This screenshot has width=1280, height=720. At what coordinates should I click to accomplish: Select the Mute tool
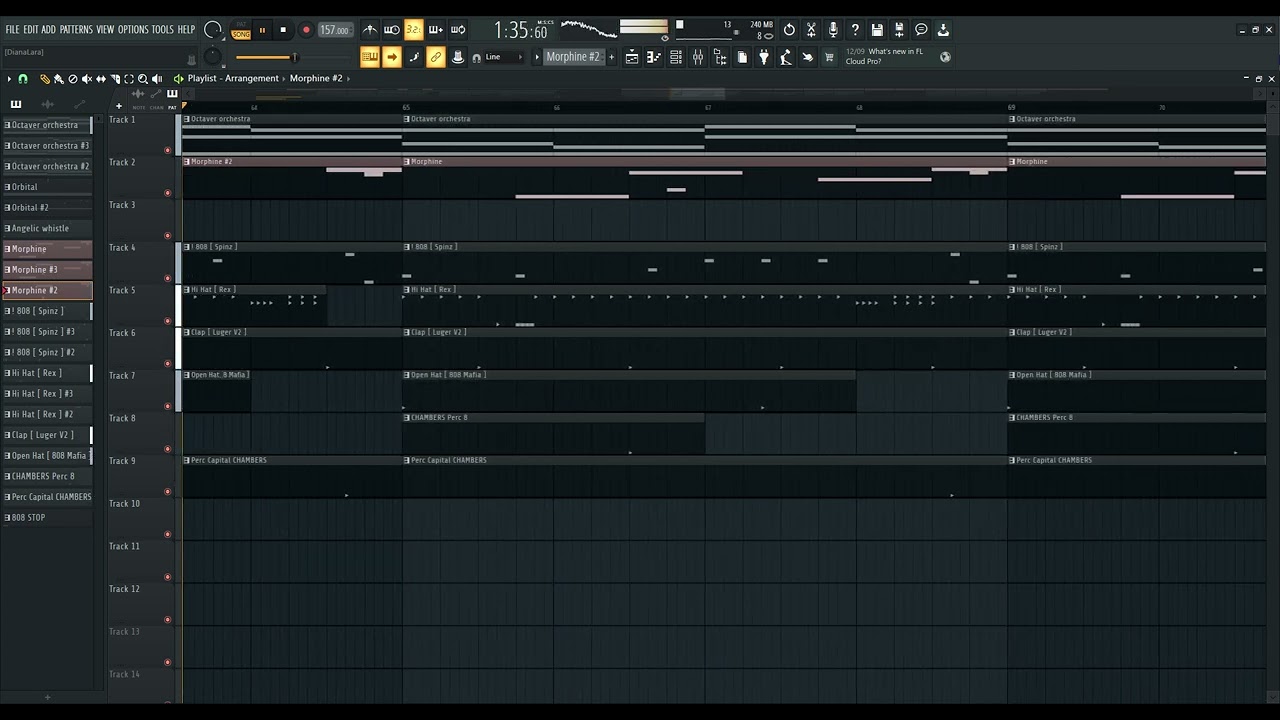point(86,78)
